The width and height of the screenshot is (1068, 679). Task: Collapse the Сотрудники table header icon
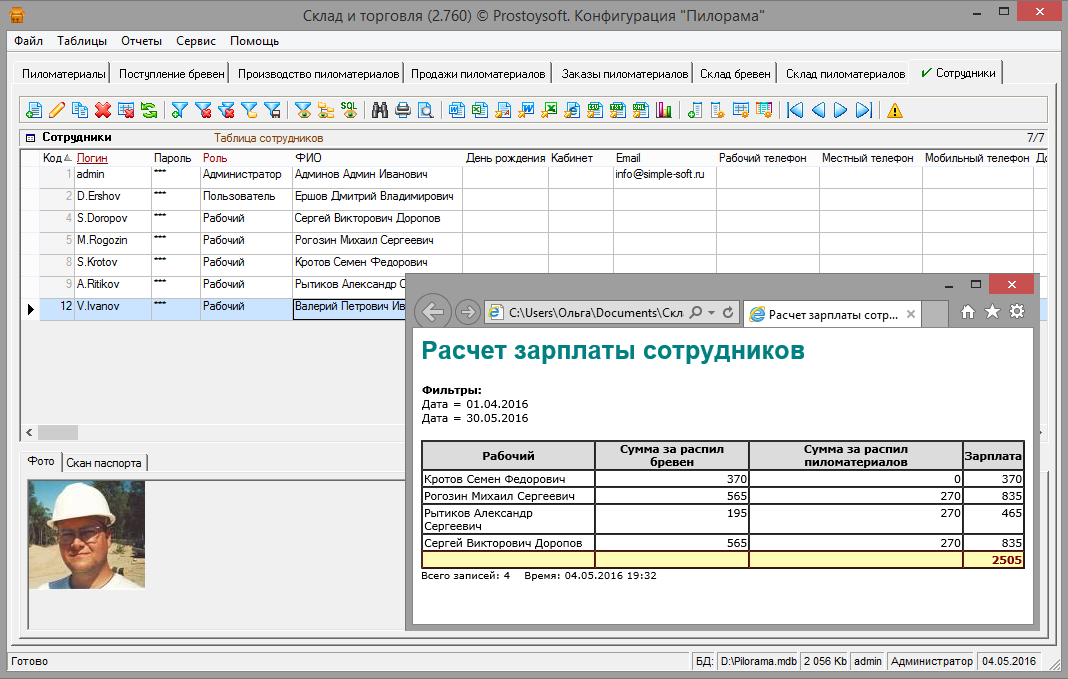tap(30, 138)
